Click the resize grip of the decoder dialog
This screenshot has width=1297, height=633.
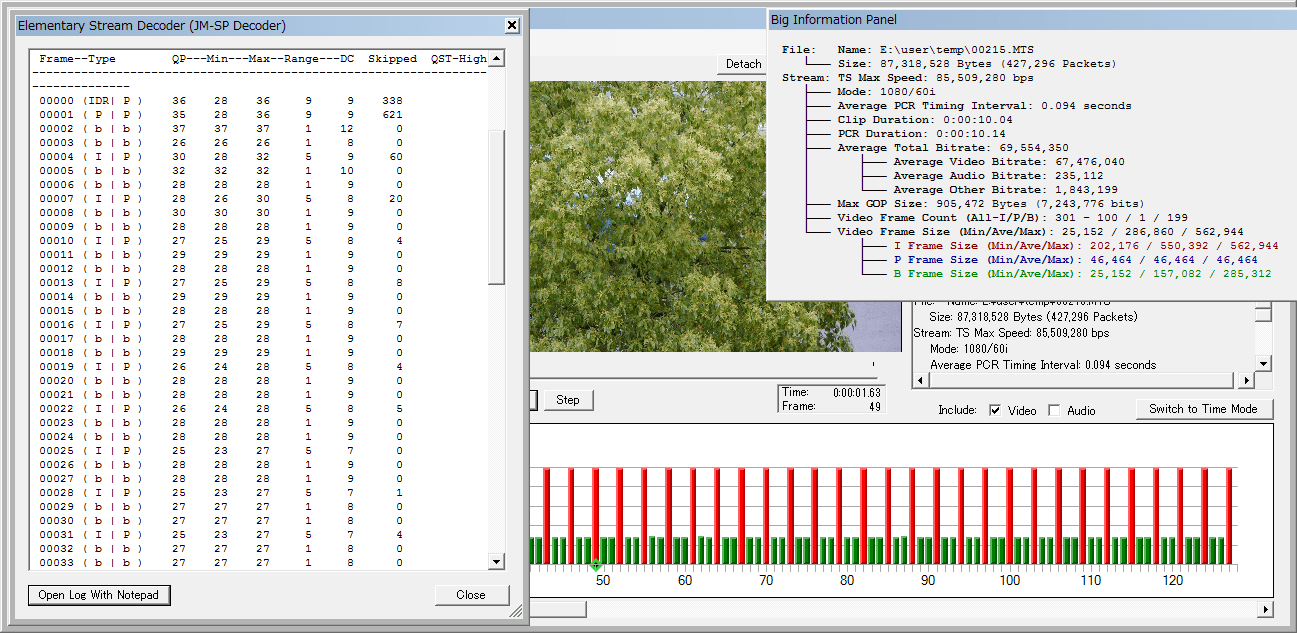click(x=516, y=611)
